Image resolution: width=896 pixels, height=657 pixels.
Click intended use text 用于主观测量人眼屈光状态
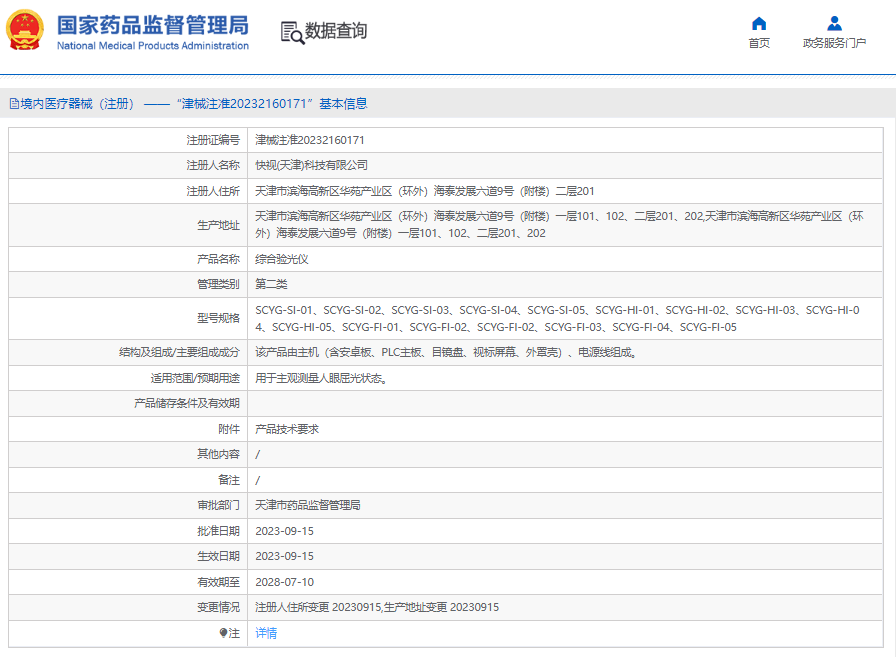321,378
